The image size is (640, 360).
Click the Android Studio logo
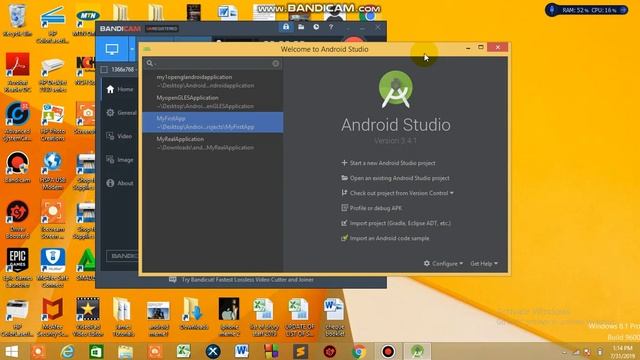tap(396, 89)
